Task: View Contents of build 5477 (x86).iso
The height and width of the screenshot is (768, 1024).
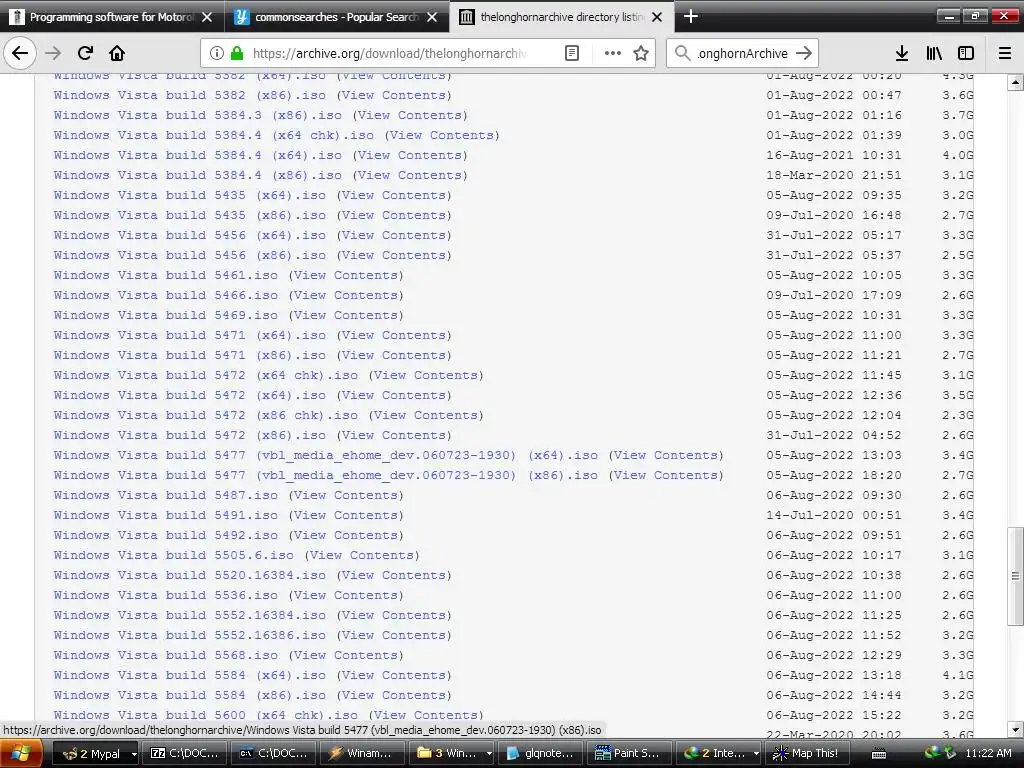Action: [666, 475]
